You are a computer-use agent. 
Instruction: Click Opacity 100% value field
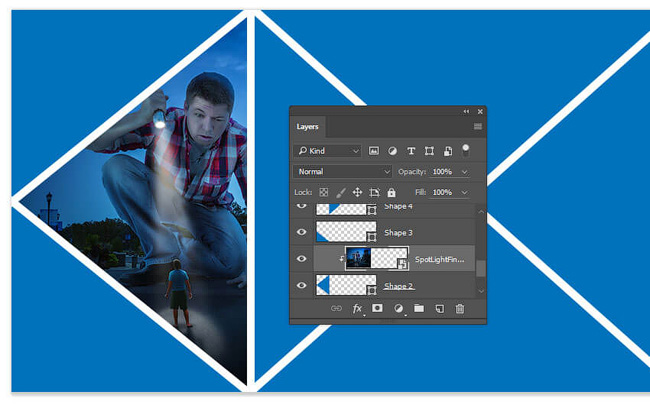[x=443, y=172]
